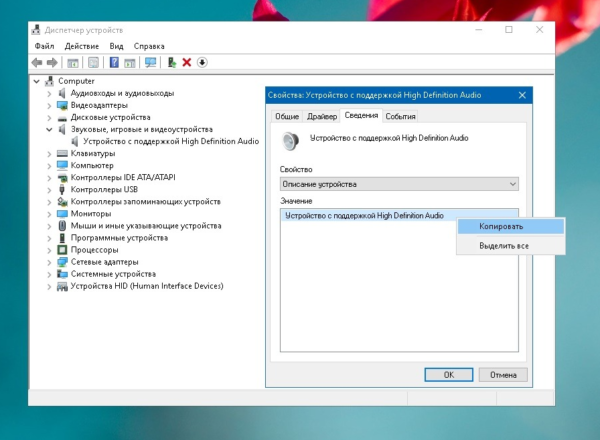The width and height of the screenshot is (600, 440).
Task: Expand the Дисковые устройства node
Action: coord(49,117)
